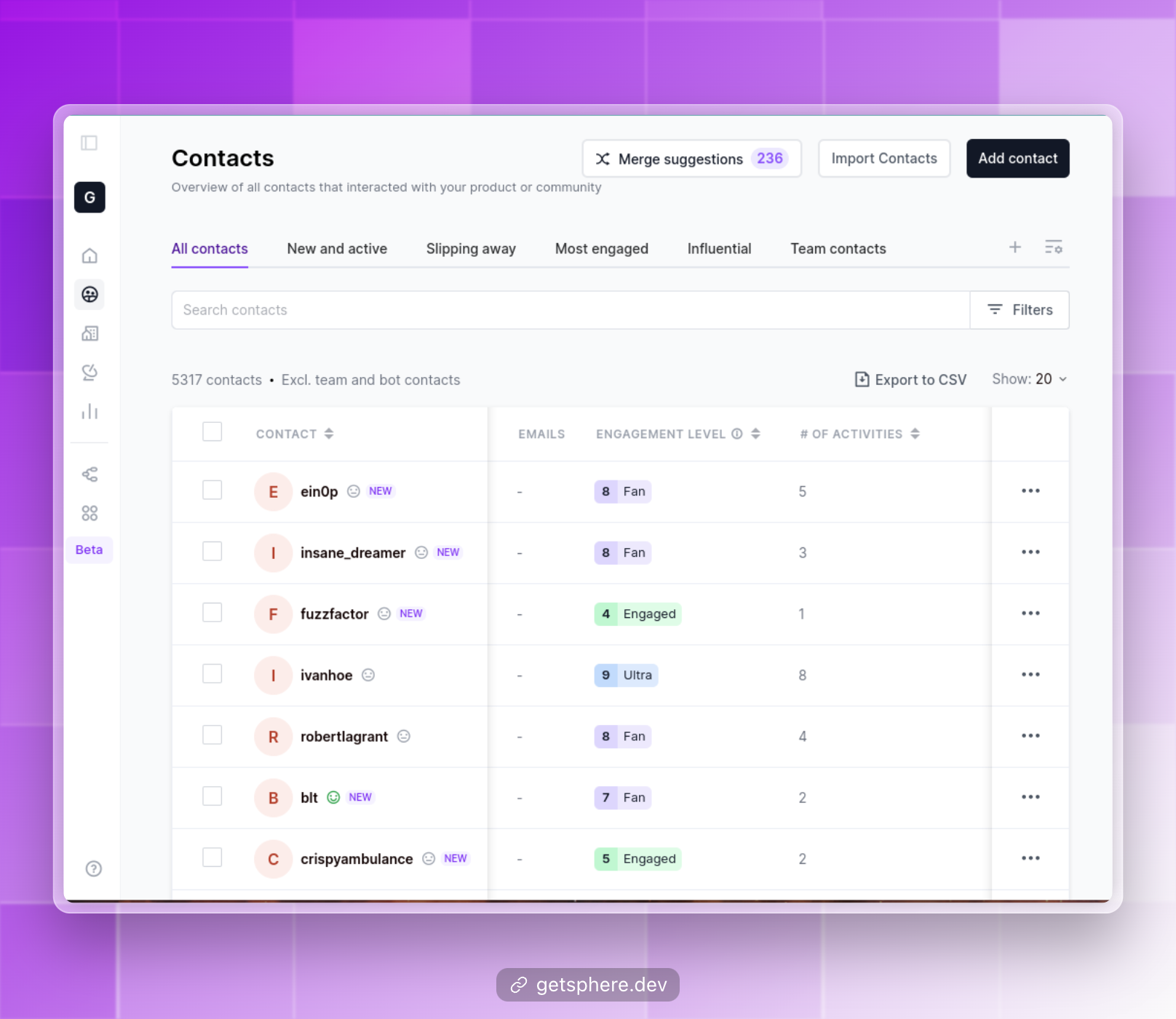Open the Contacts section in the sidebar
The width and height of the screenshot is (1176, 1019).
tap(90, 295)
